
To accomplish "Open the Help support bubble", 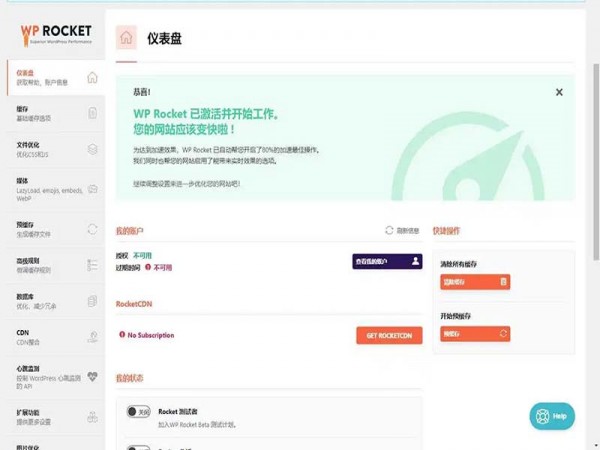I will tap(552, 416).
